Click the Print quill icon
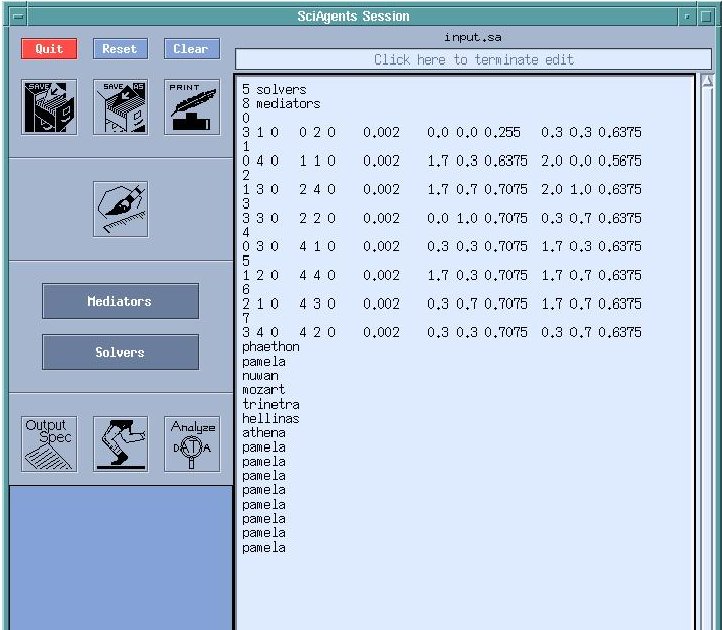Image resolution: width=722 pixels, height=630 pixels. pos(192,107)
